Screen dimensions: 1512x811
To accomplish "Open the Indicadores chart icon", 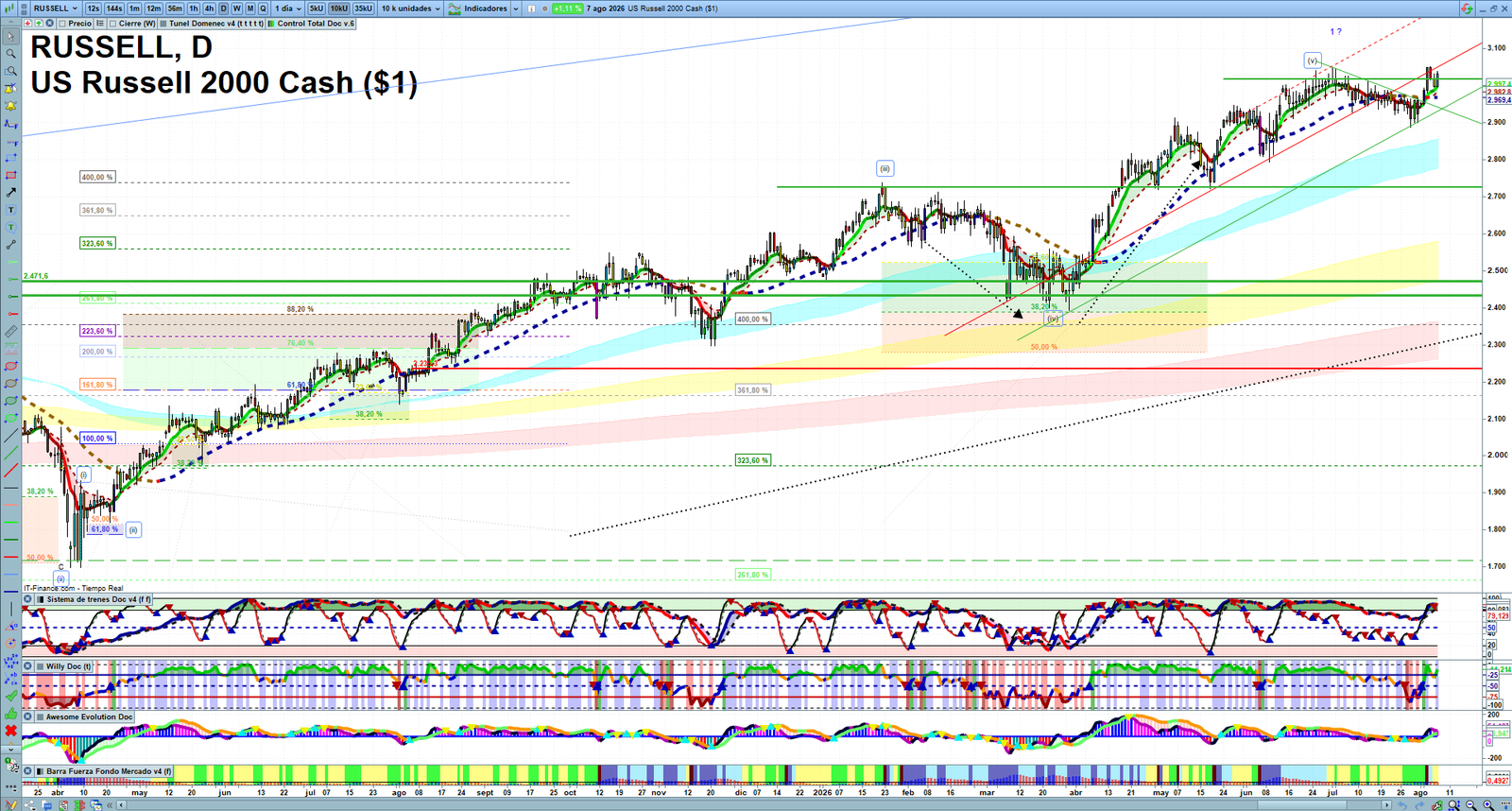I will pyautogui.click(x=455, y=9).
